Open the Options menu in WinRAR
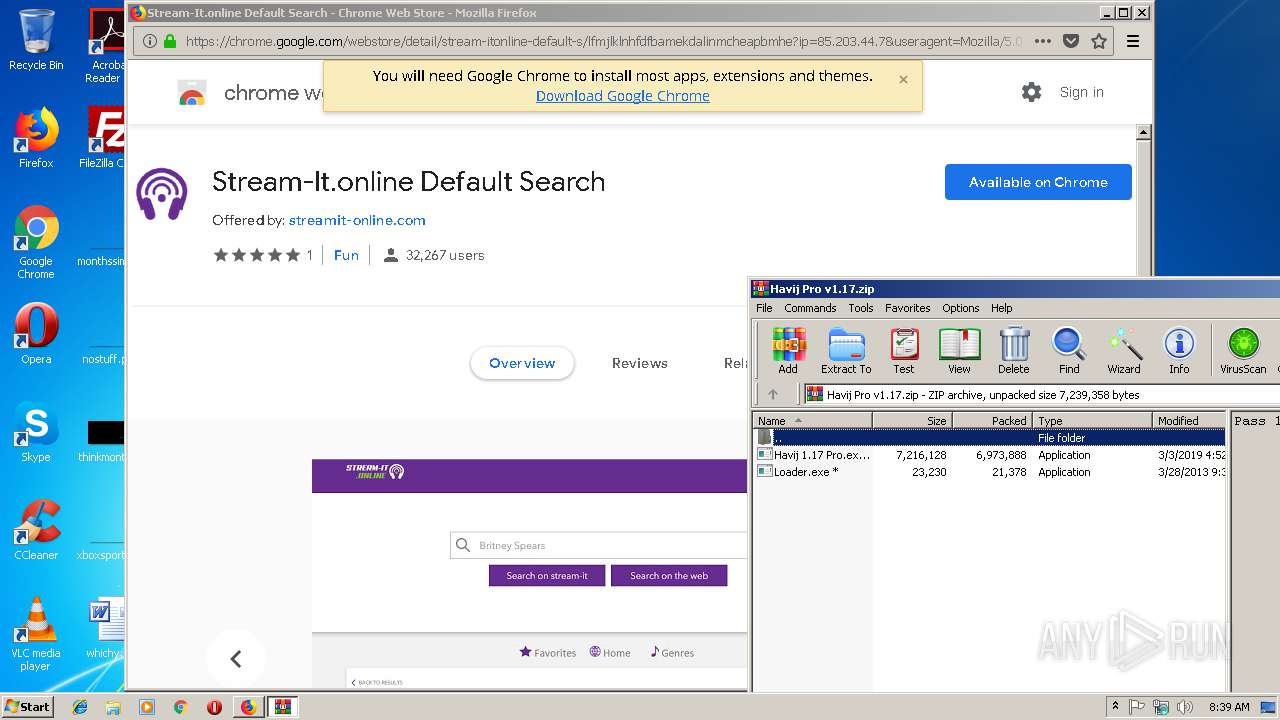 (960, 308)
